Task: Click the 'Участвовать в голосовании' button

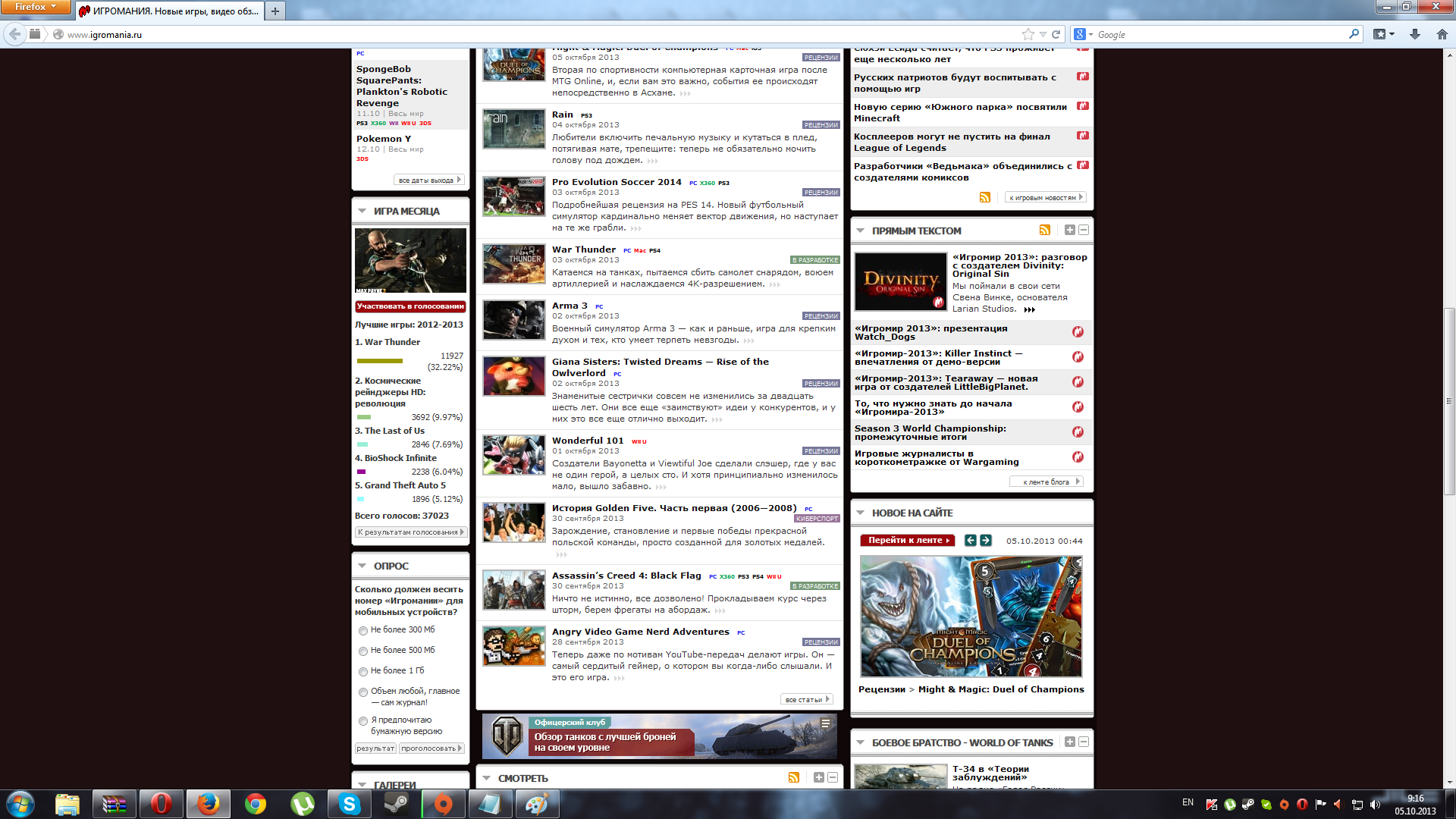Action: (x=410, y=306)
